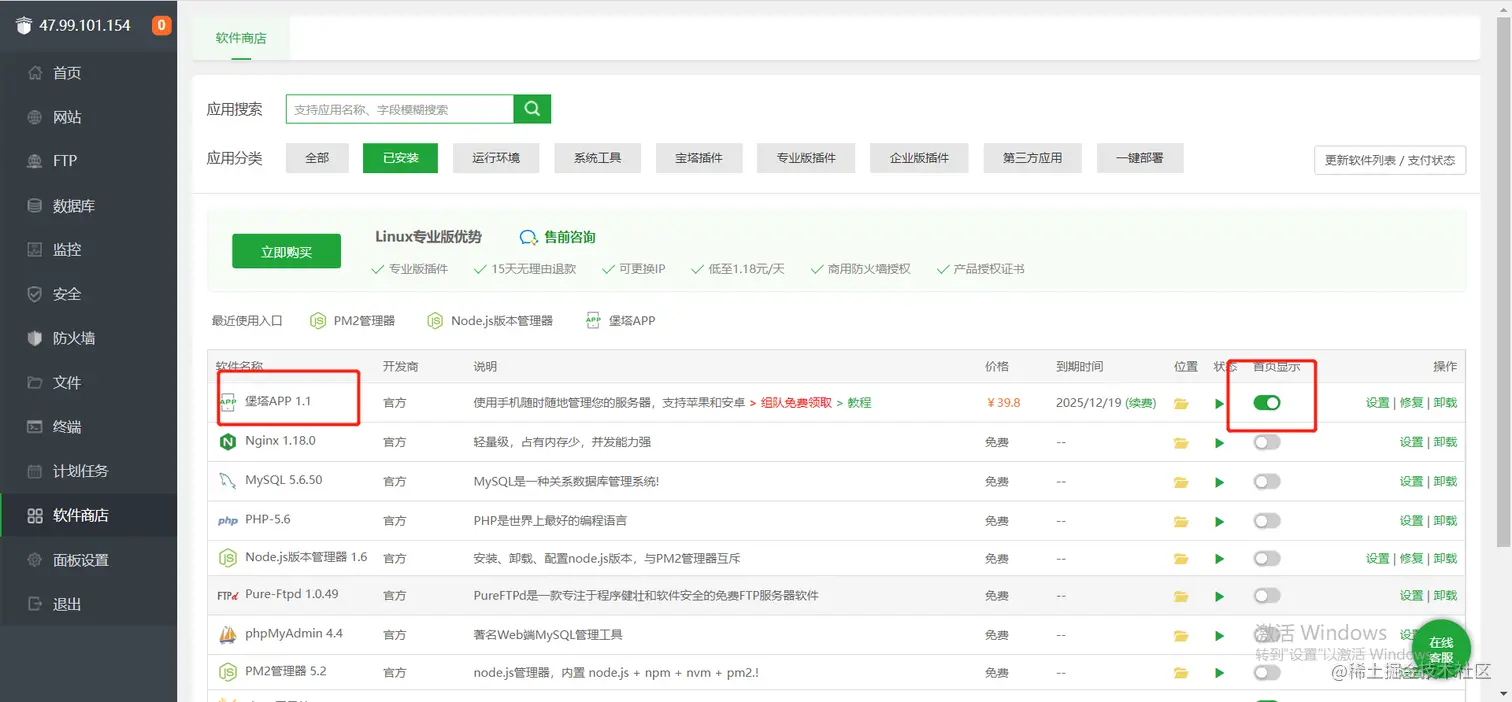Viewport: 1512px width, 702px height.
Task: Enable homepage display for Nginx 1.18.0
Action: pos(1267,442)
